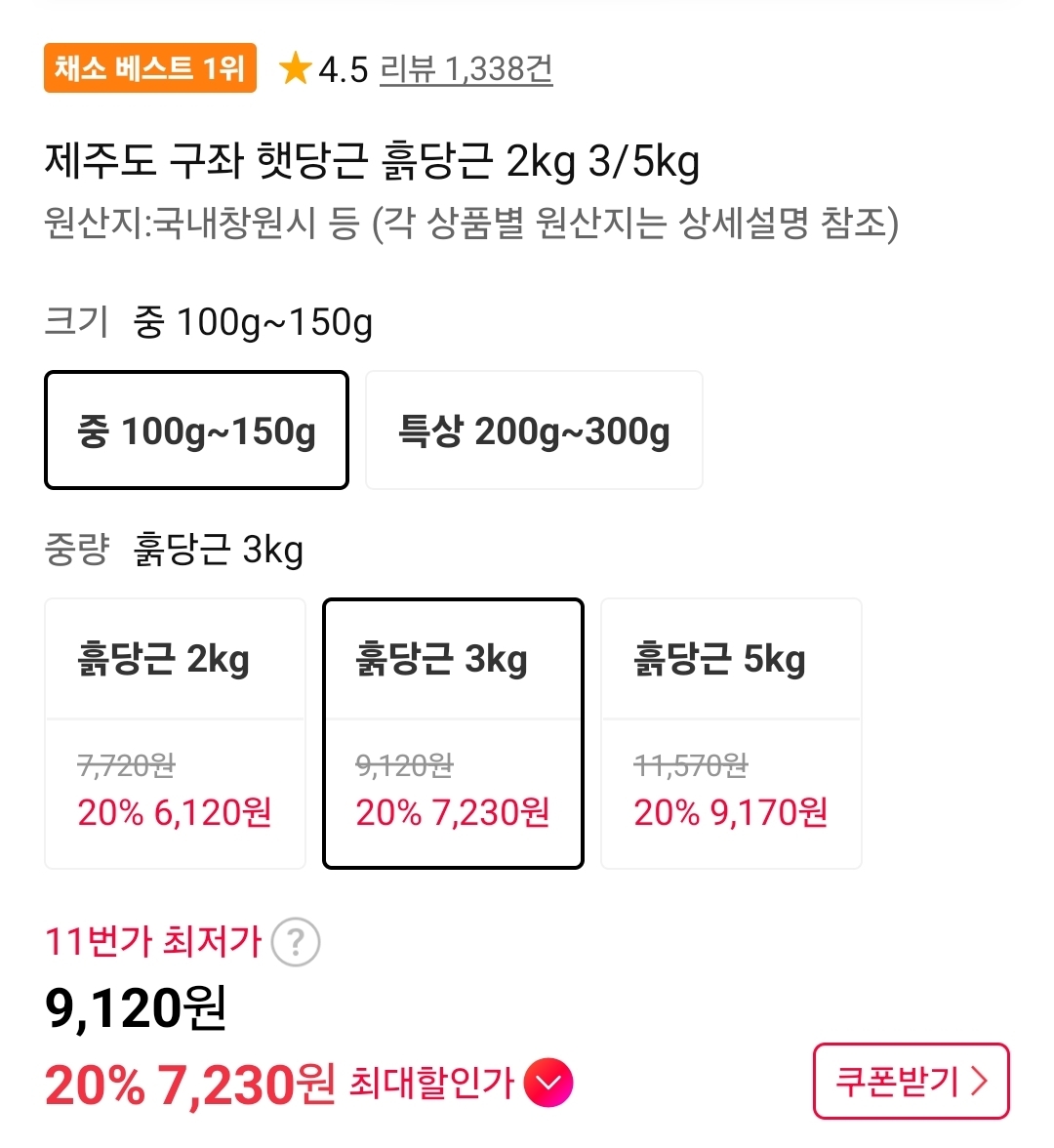Image resolution: width=1054 pixels, height=1148 pixels.
Task: Click the large red 20% 7,230원 price
Action: point(189,1084)
